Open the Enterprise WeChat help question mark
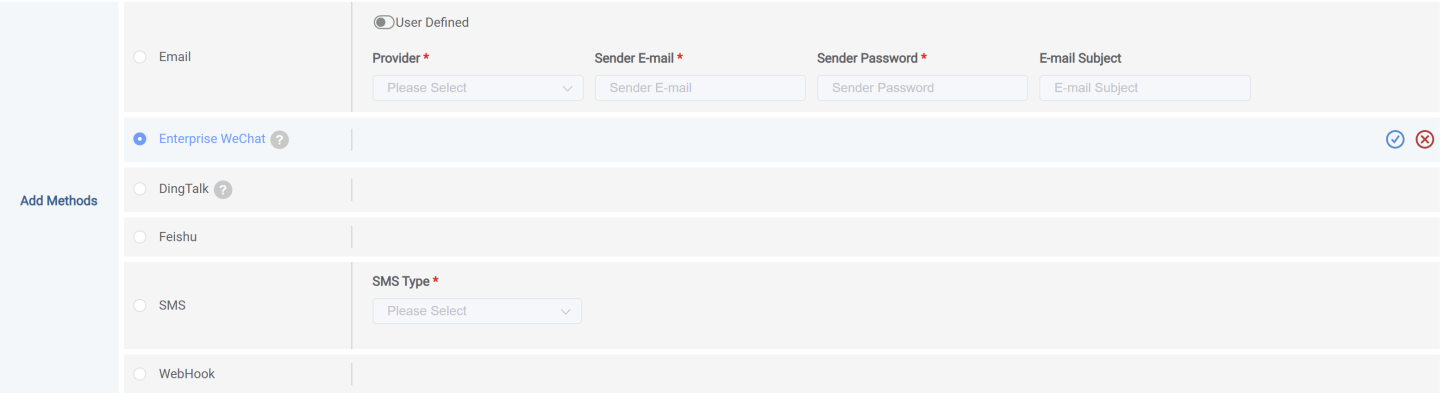 tap(280, 140)
